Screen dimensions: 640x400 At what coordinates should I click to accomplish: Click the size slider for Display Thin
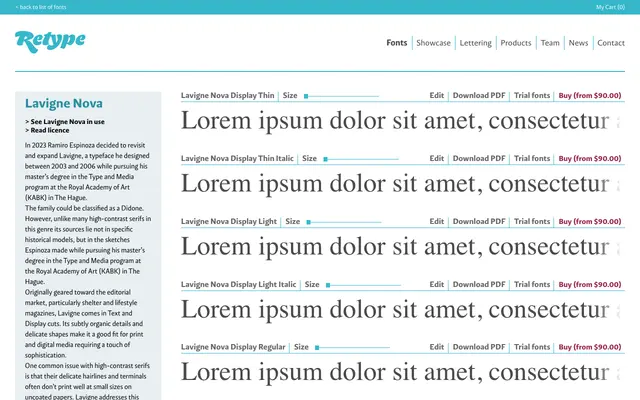[x=341, y=96]
